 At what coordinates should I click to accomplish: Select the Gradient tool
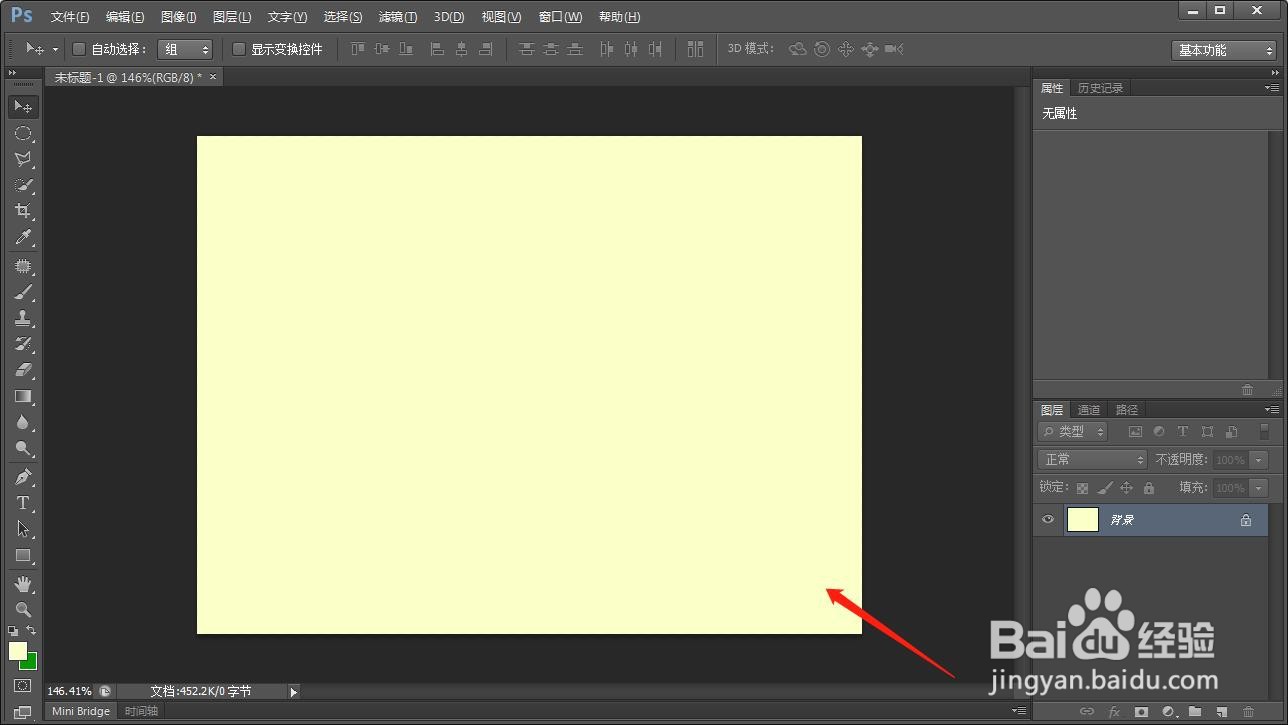23,397
